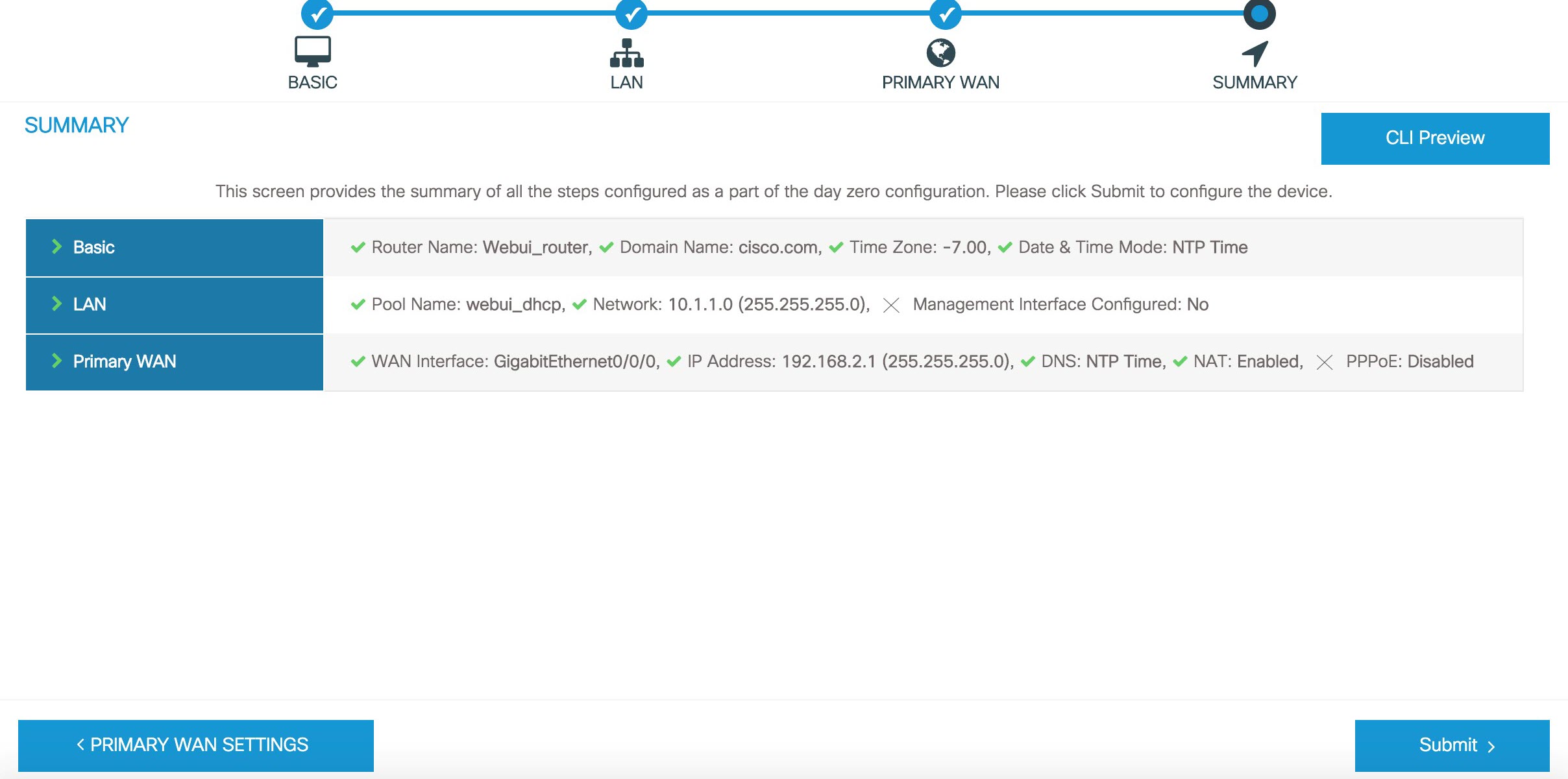The image size is (1568, 779).
Task: Click the LAN step network icon
Action: click(627, 53)
